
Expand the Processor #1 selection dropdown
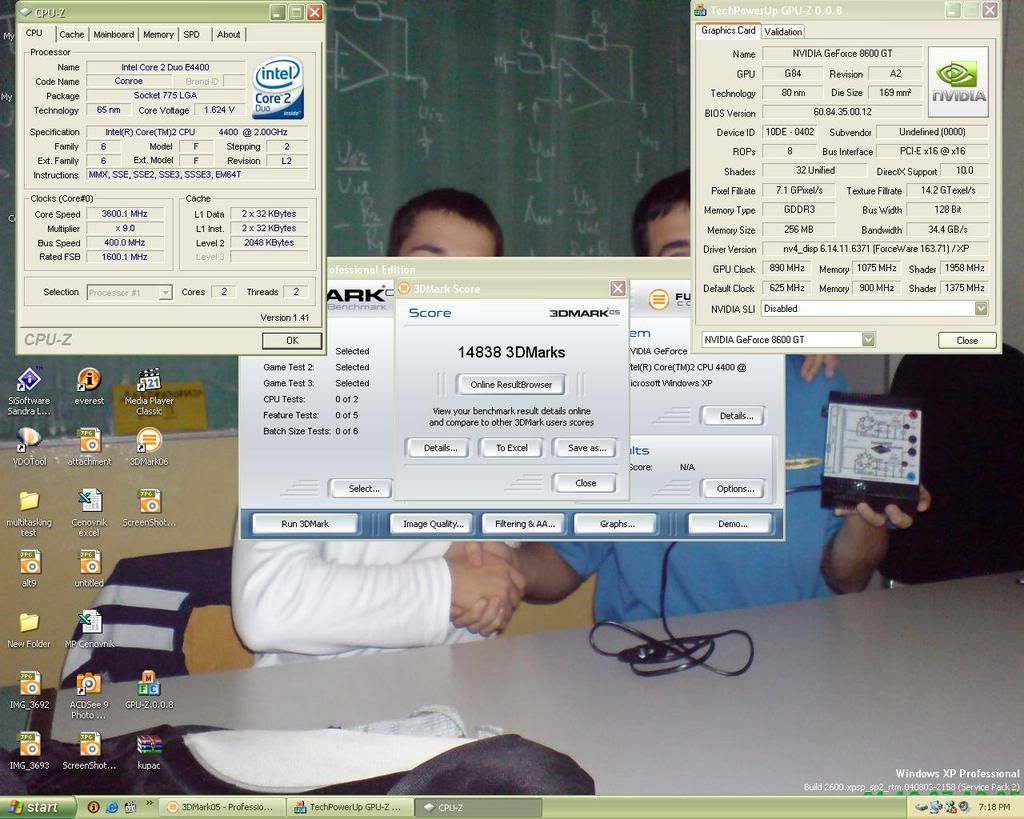tap(165, 293)
